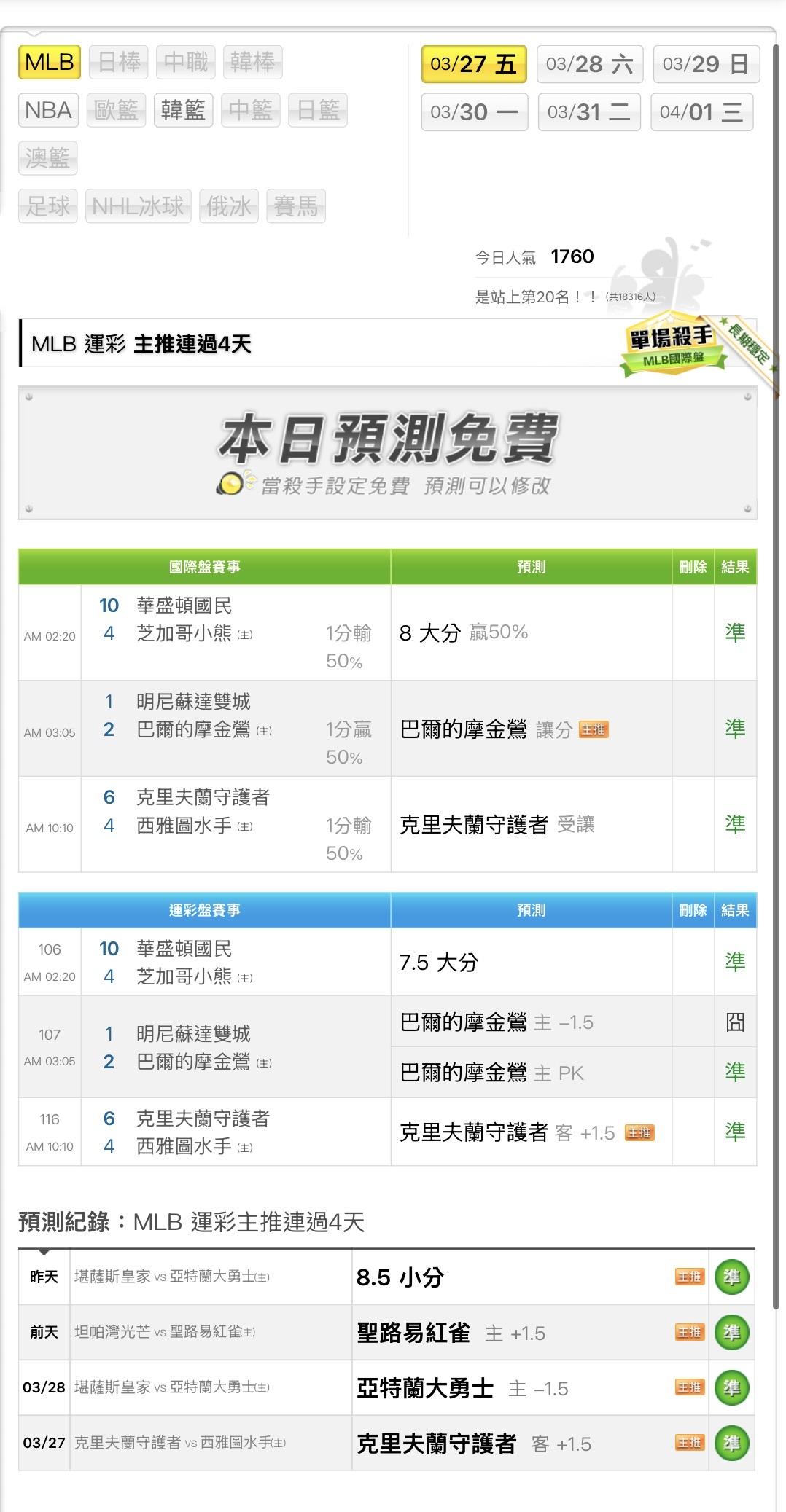Open the 歐籃 league tab
Viewport: 786px width, 1512px height.
click(116, 110)
